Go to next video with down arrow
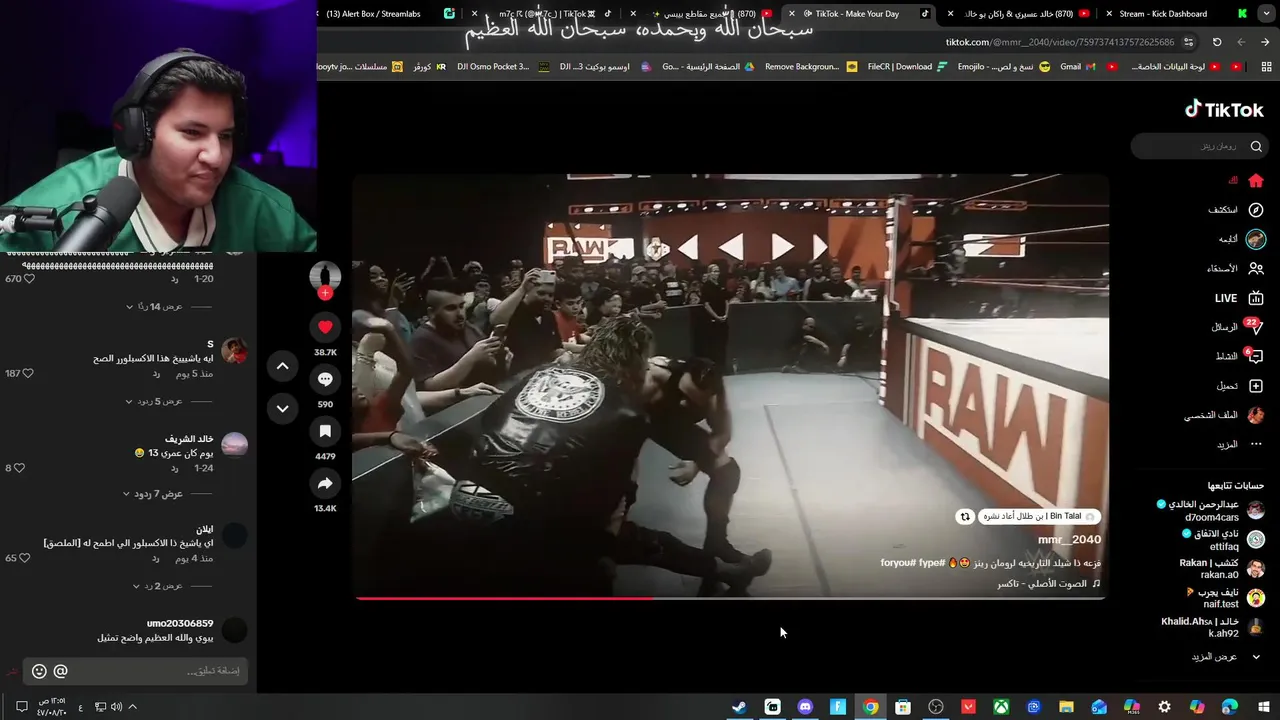1280x720 pixels. tap(282, 408)
